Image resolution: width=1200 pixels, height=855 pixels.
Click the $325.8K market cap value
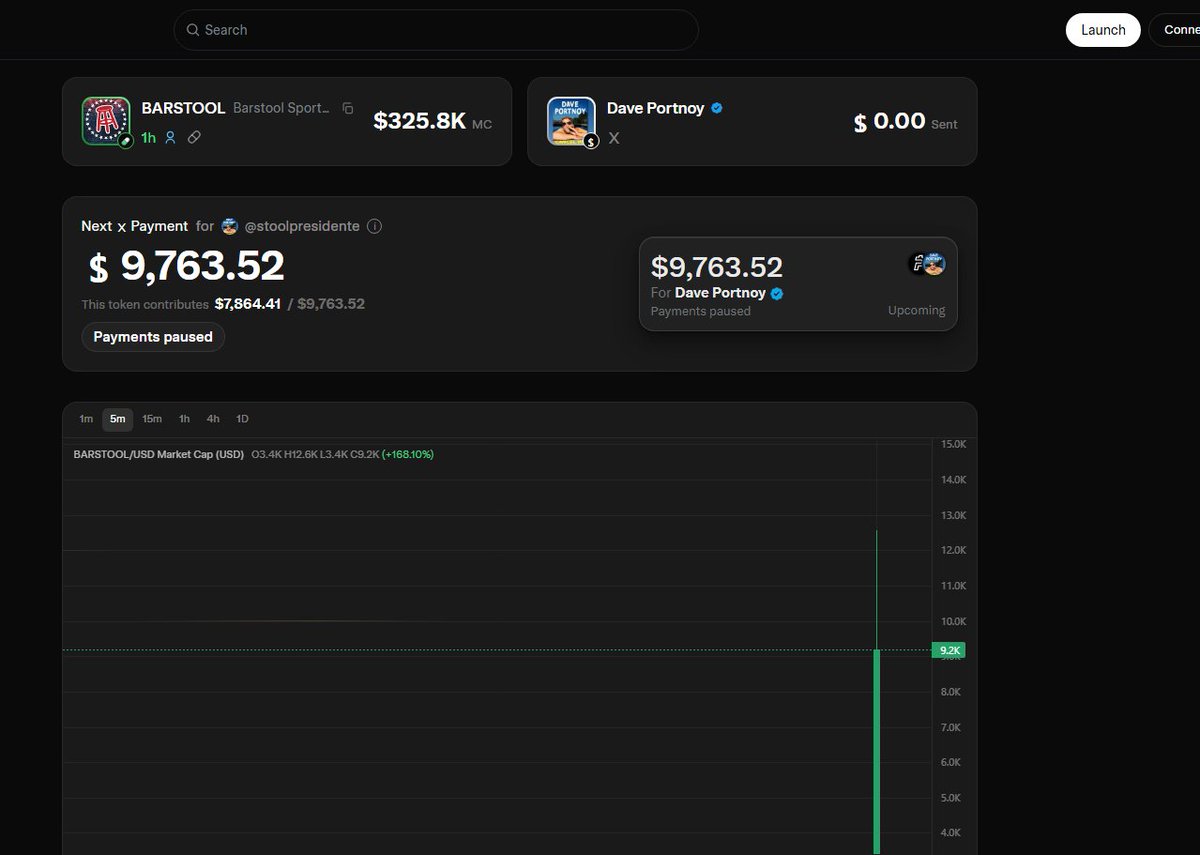coord(420,121)
